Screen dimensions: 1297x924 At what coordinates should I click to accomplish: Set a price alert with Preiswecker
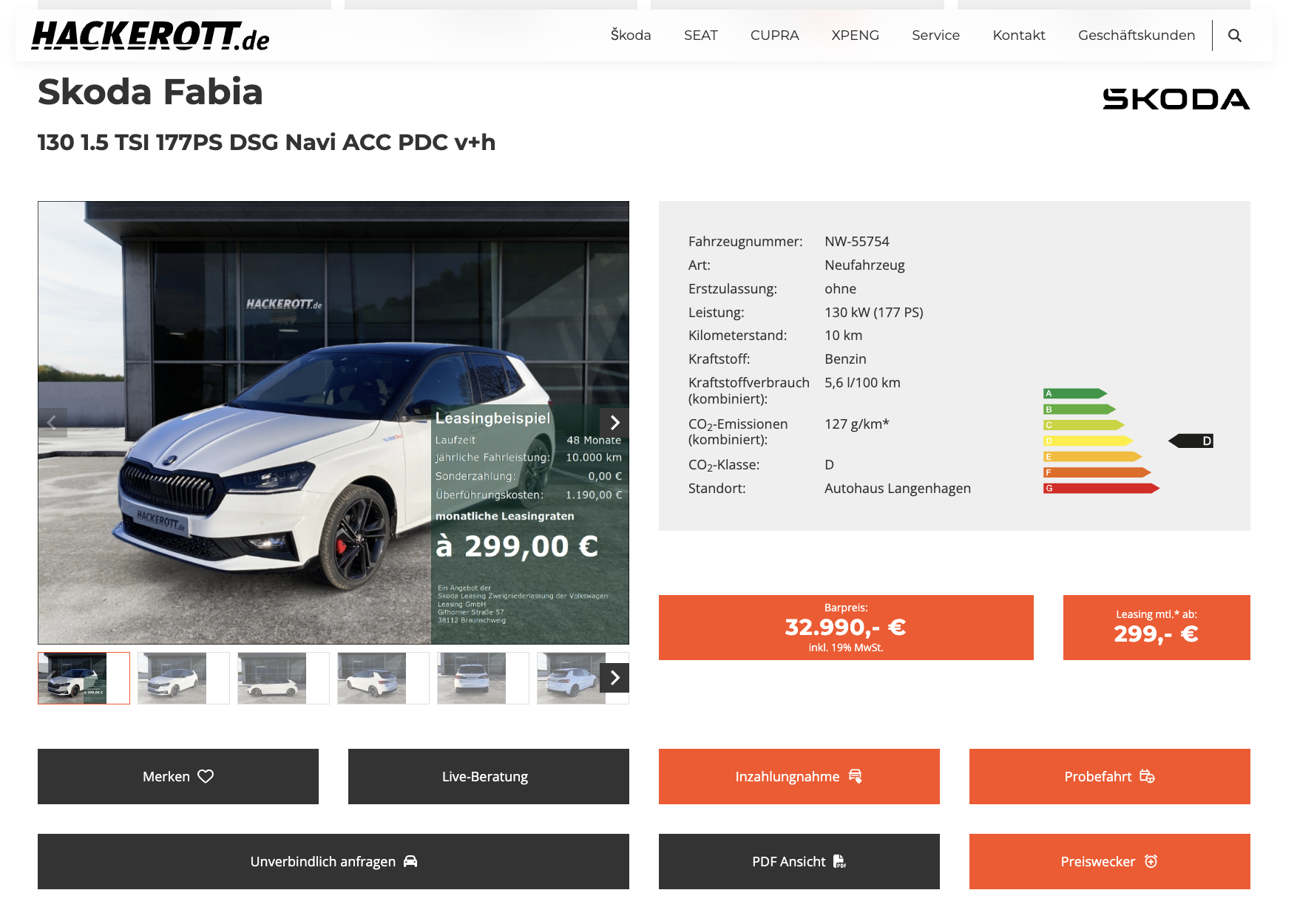point(1109,861)
